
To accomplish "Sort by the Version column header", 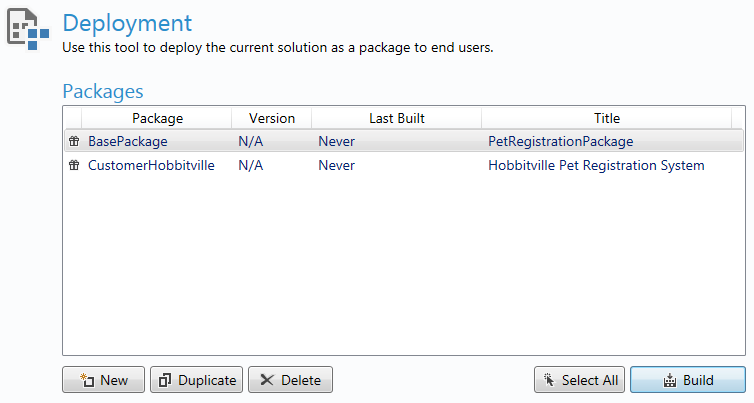I will (x=272, y=118).
